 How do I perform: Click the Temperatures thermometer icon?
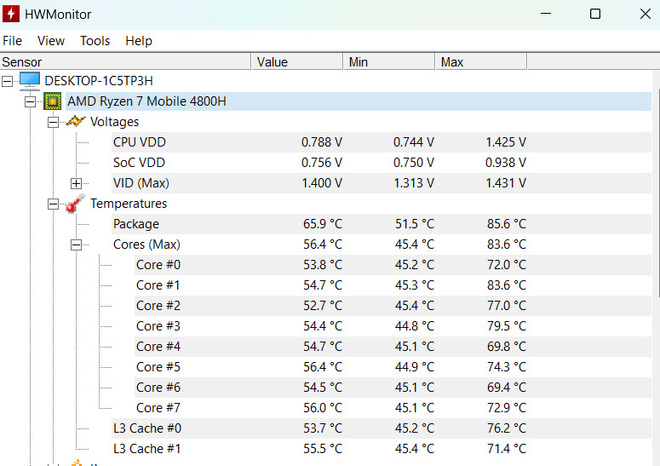click(x=75, y=203)
